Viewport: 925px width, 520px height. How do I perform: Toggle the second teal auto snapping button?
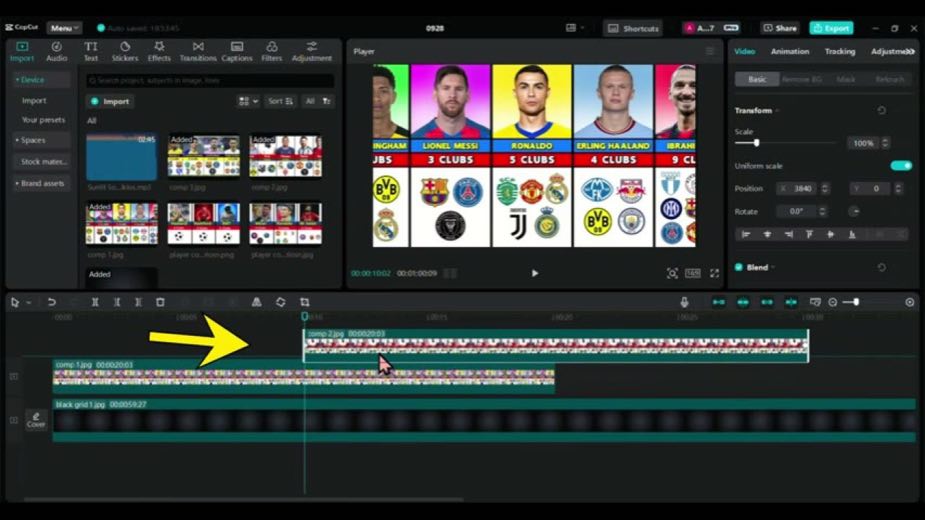743,302
